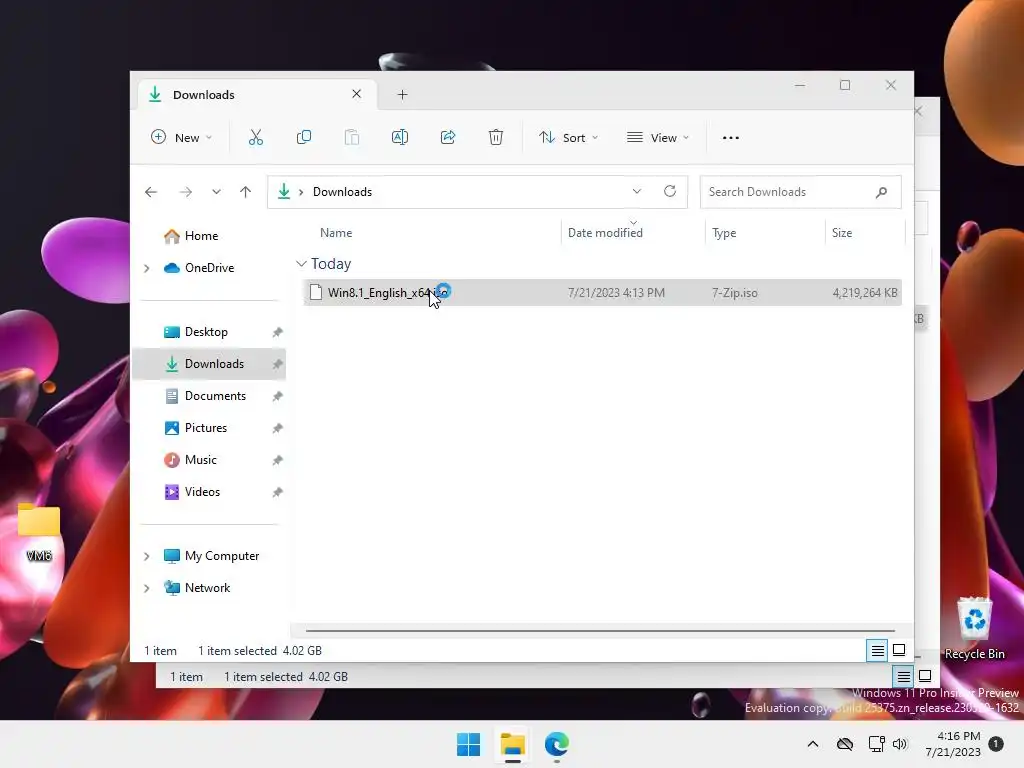Click the Copy icon in toolbar
Viewport: 1024px width, 768px height.
(x=304, y=137)
